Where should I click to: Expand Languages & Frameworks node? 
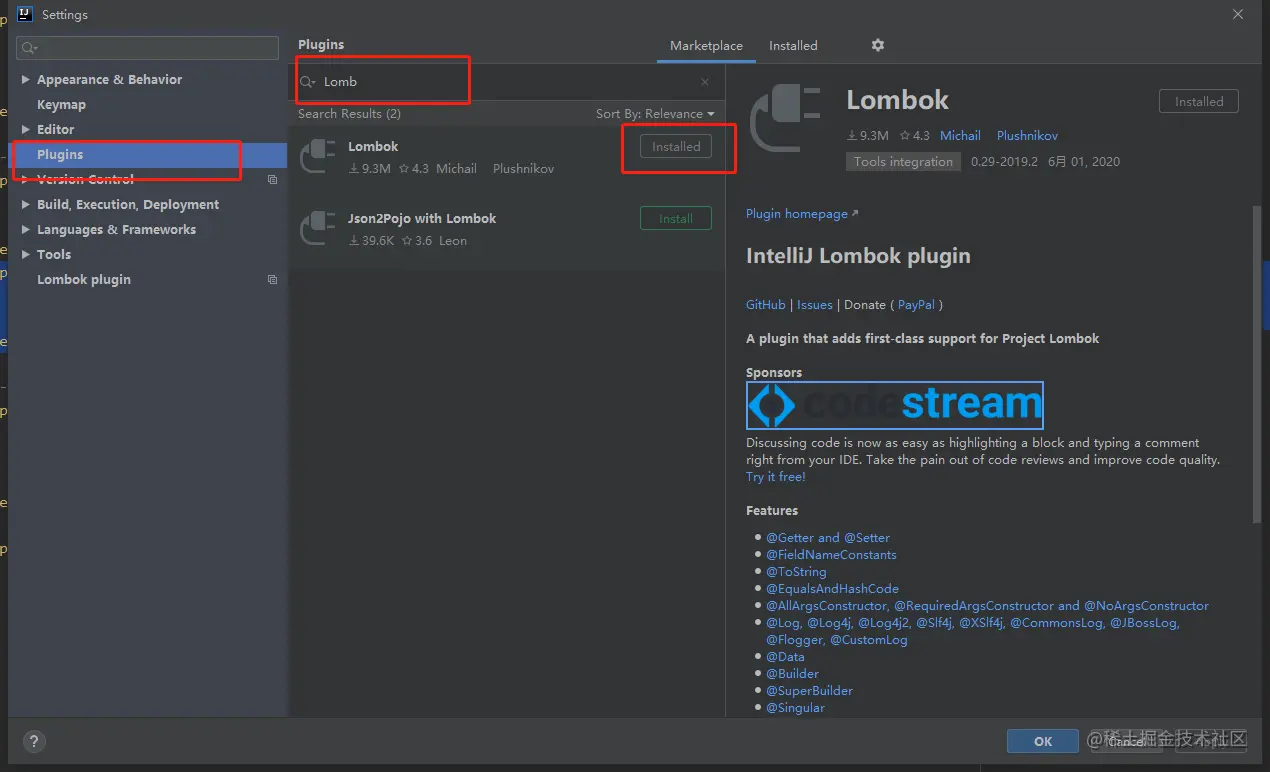point(26,230)
